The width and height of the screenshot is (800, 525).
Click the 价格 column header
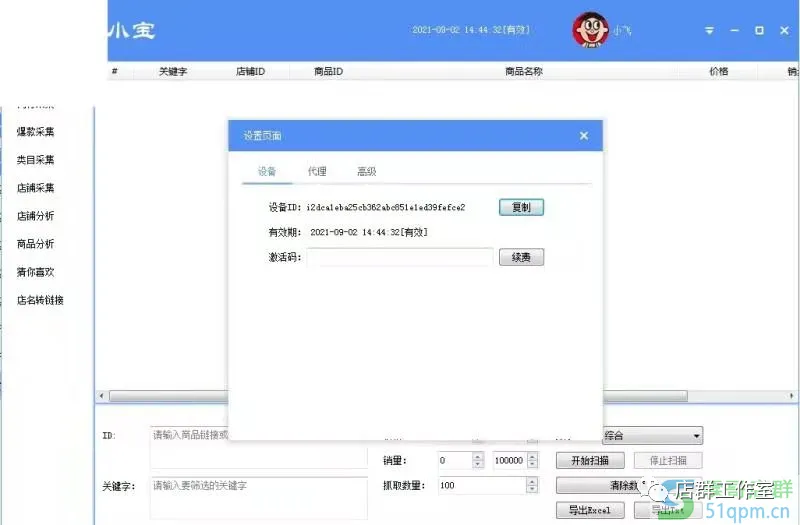718,71
